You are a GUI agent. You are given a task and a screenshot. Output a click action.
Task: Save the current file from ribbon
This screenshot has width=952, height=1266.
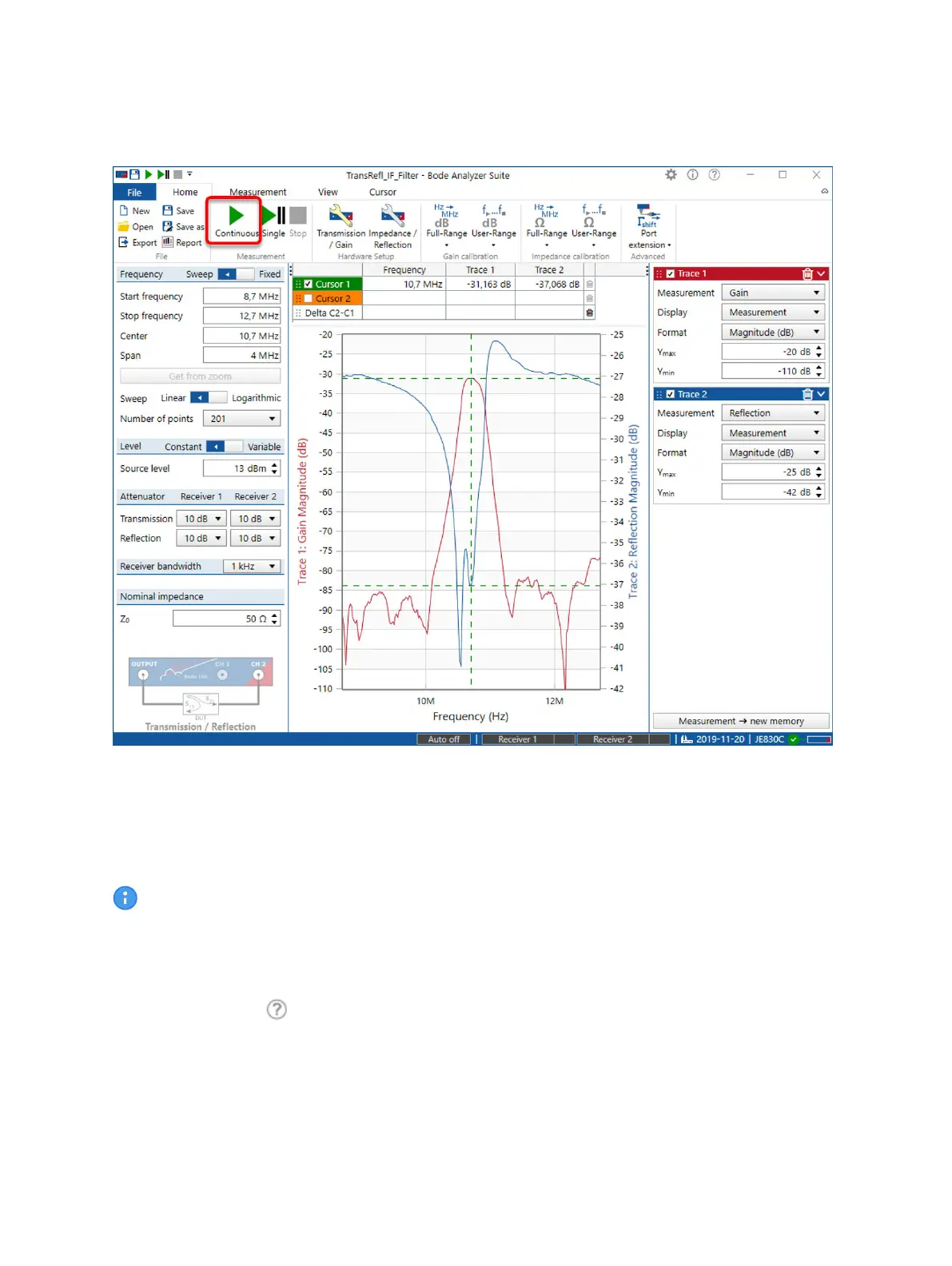pyautogui.click(x=178, y=211)
